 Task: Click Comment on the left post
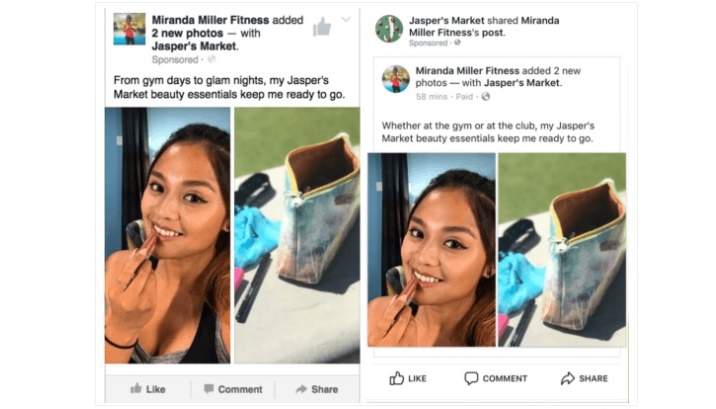(x=233, y=389)
